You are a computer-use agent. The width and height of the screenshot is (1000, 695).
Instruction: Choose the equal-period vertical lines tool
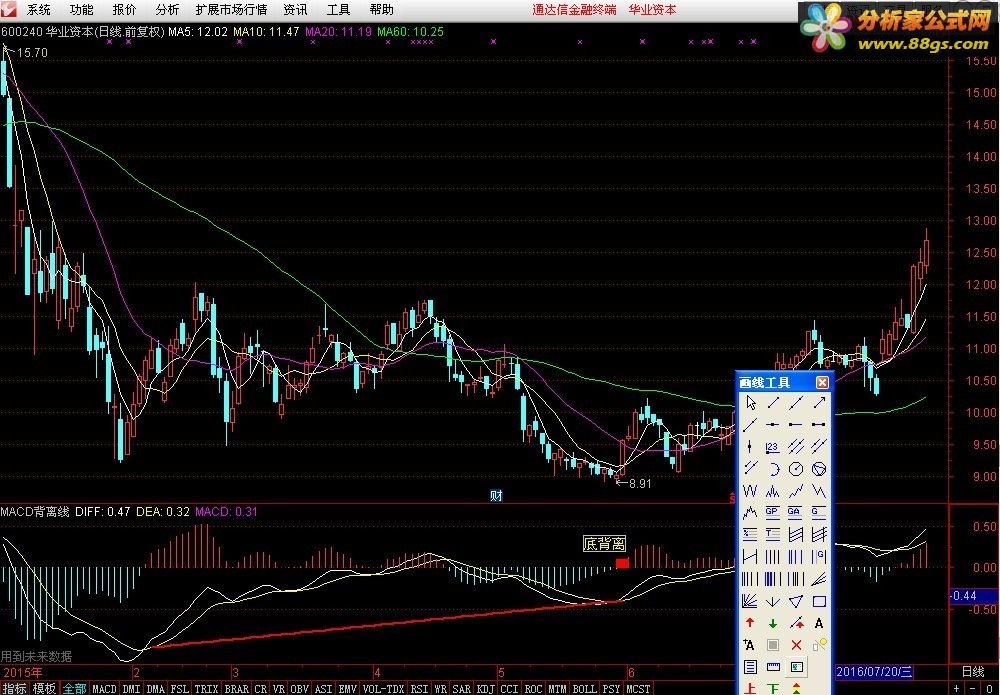point(773,557)
